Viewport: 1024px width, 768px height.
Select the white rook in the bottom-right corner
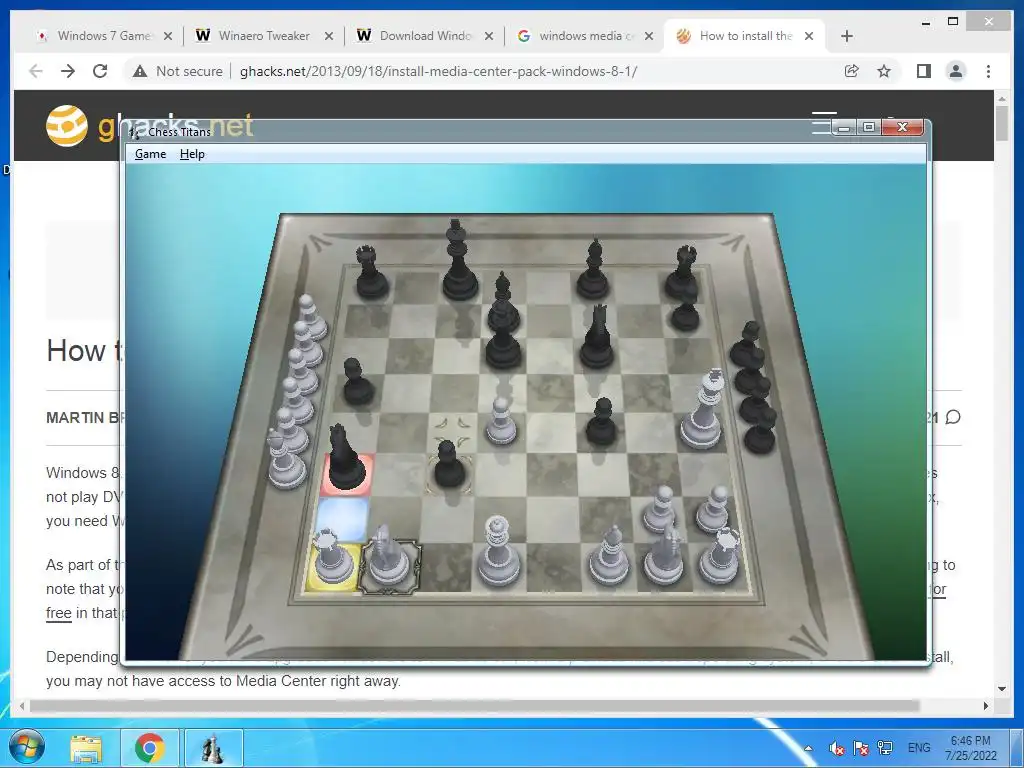[720, 557]
